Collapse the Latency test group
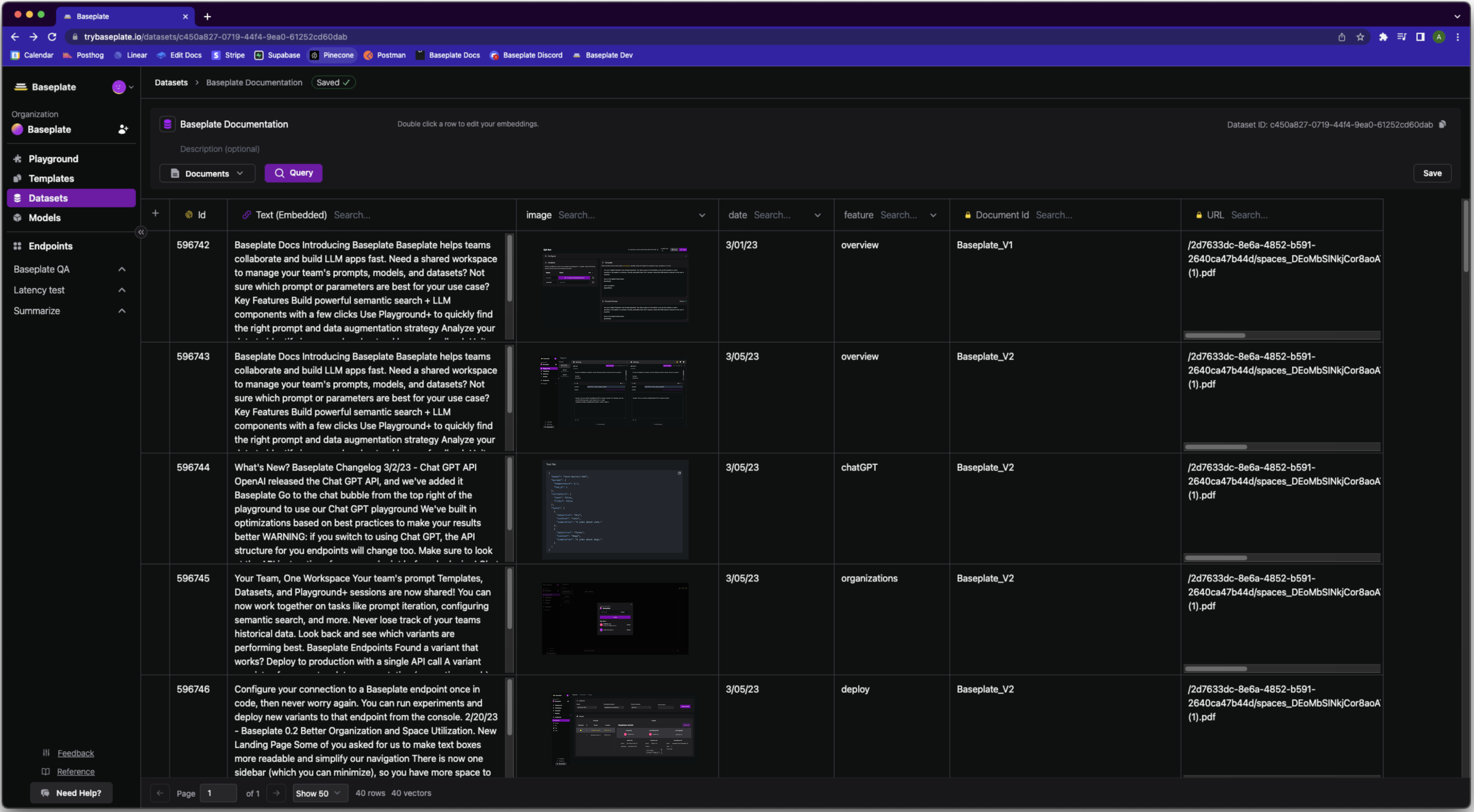The height and width of the screenshot is (812, 1474). coord(121,290)
